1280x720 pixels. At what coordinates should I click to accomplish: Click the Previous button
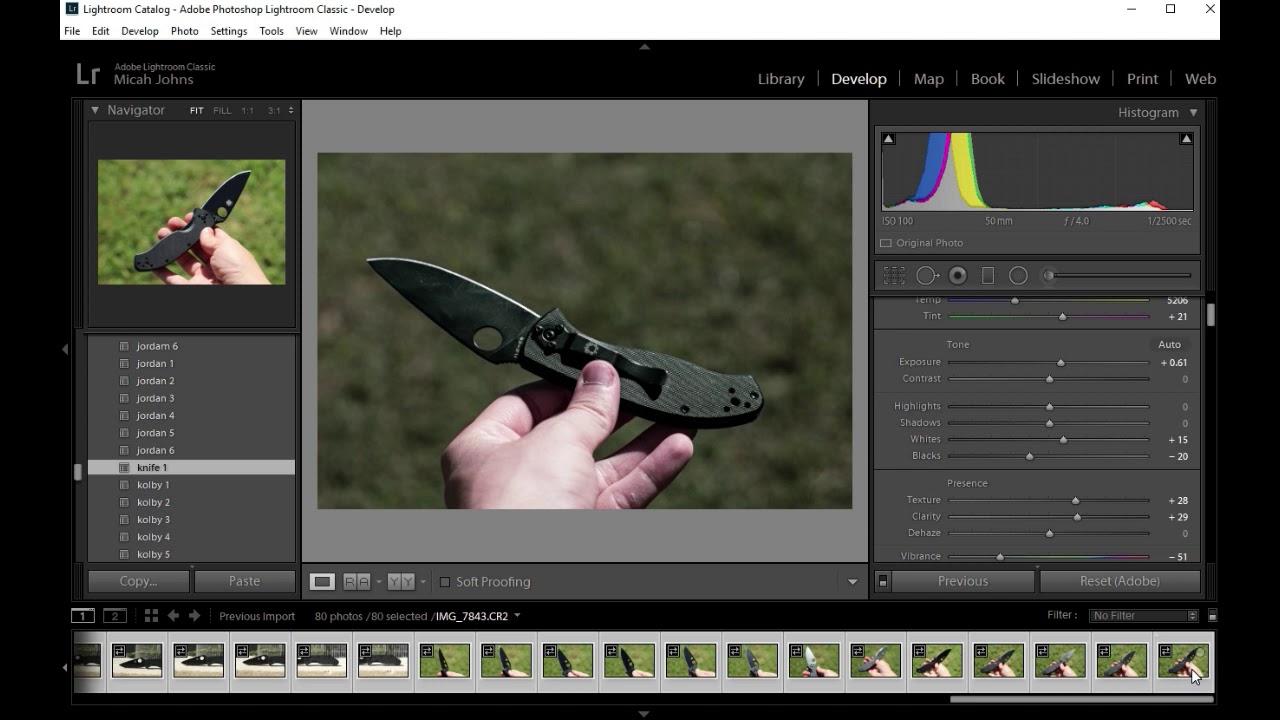963,581
